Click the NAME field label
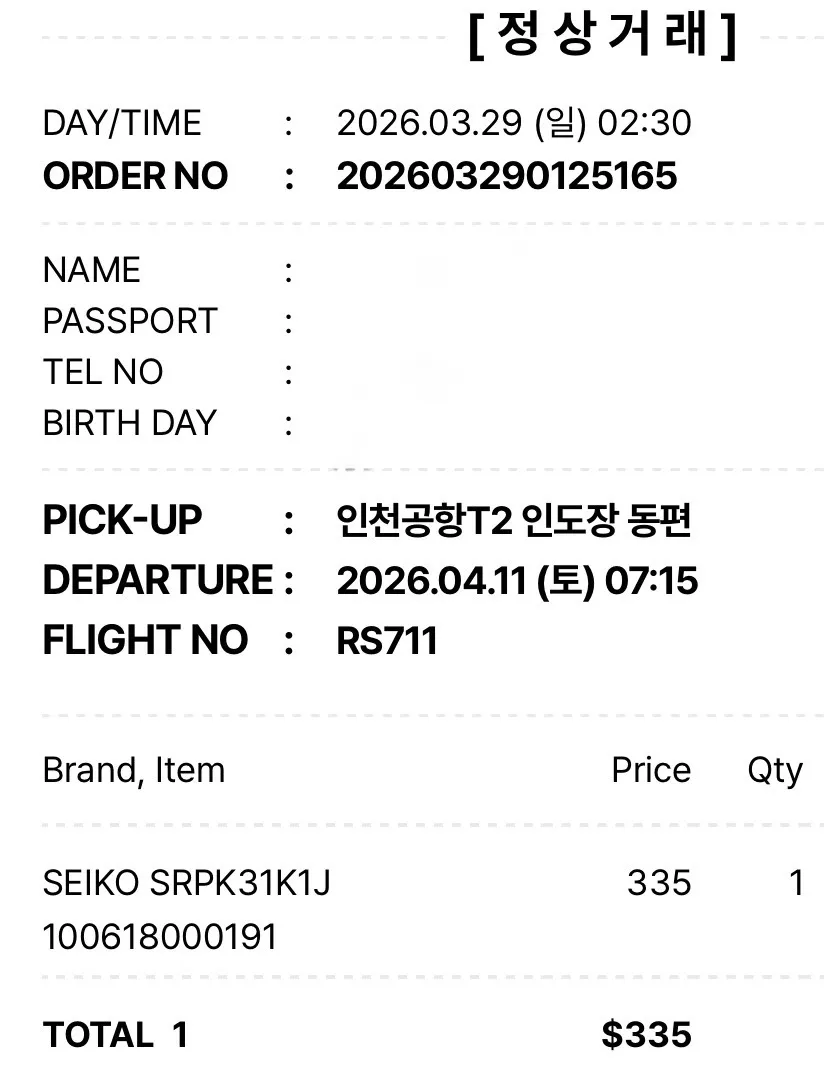This screenshot has height=1079, width=824. point(92,270)
